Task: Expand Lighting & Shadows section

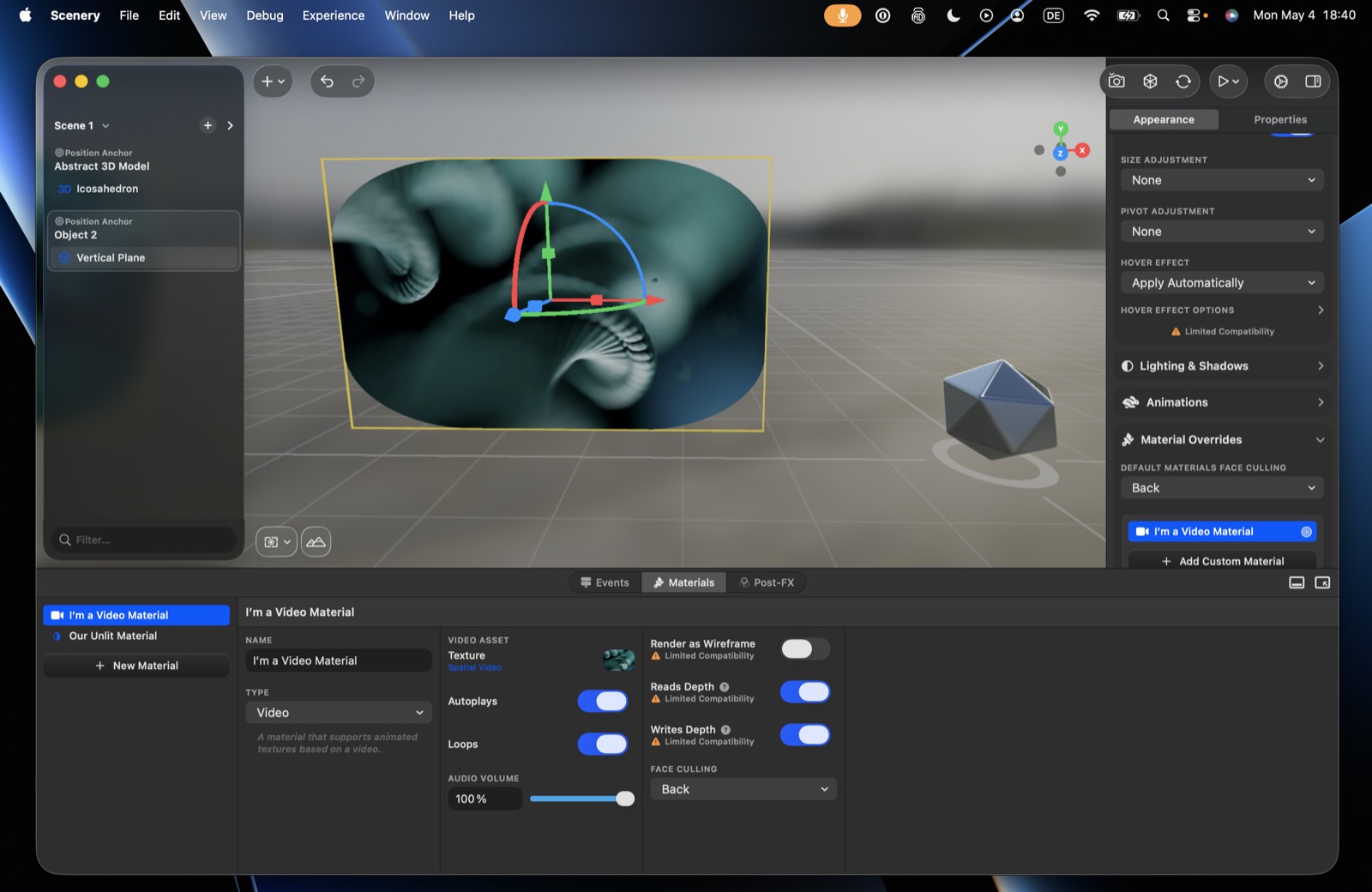Action: pos(1321,366)
